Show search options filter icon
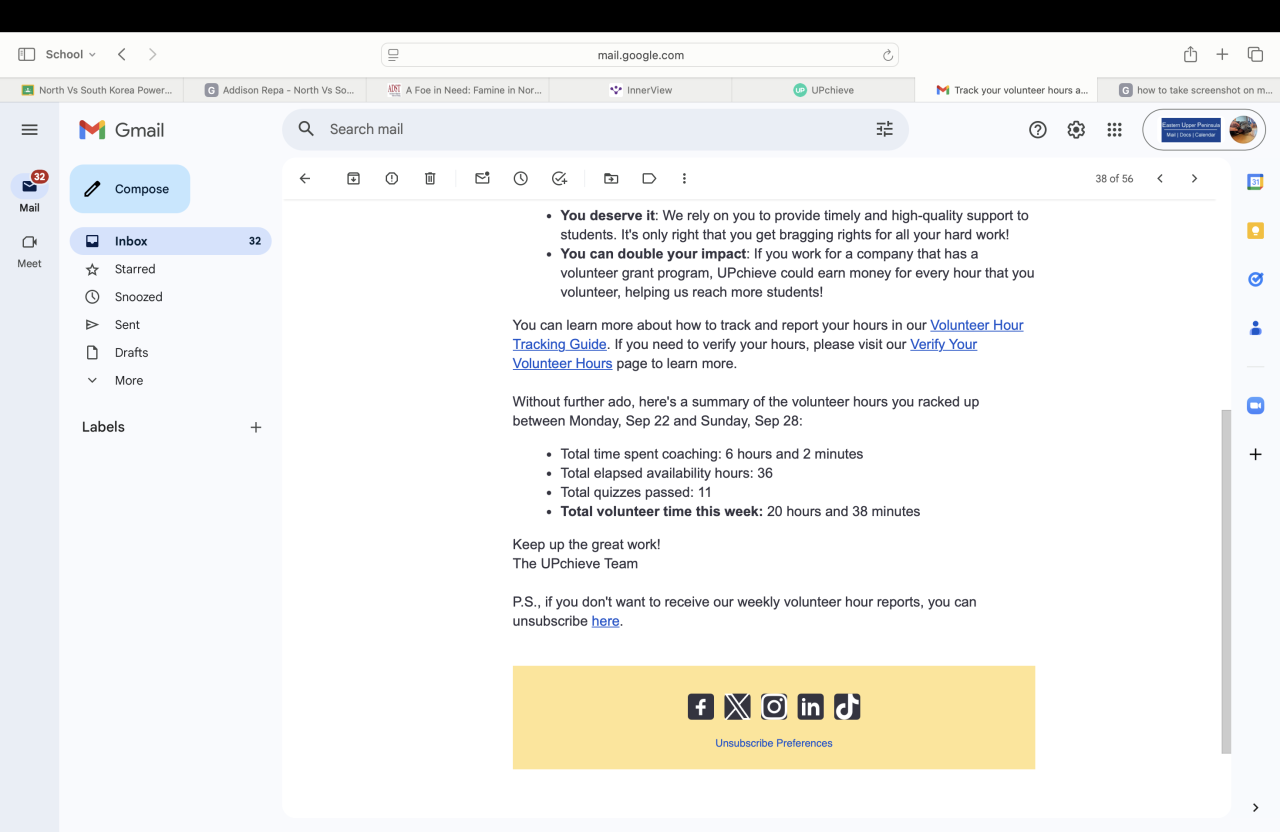This screenshot has height=832, width=1280. pyautogui.click(x=885, y=130)
